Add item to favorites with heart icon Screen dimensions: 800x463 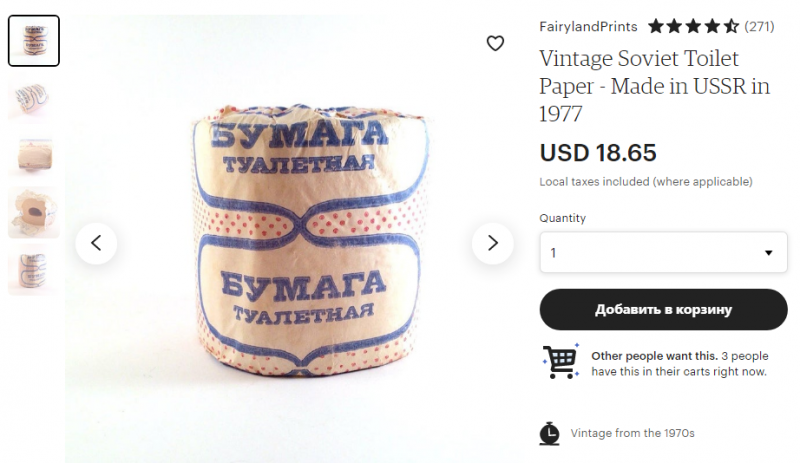(495, 43)
